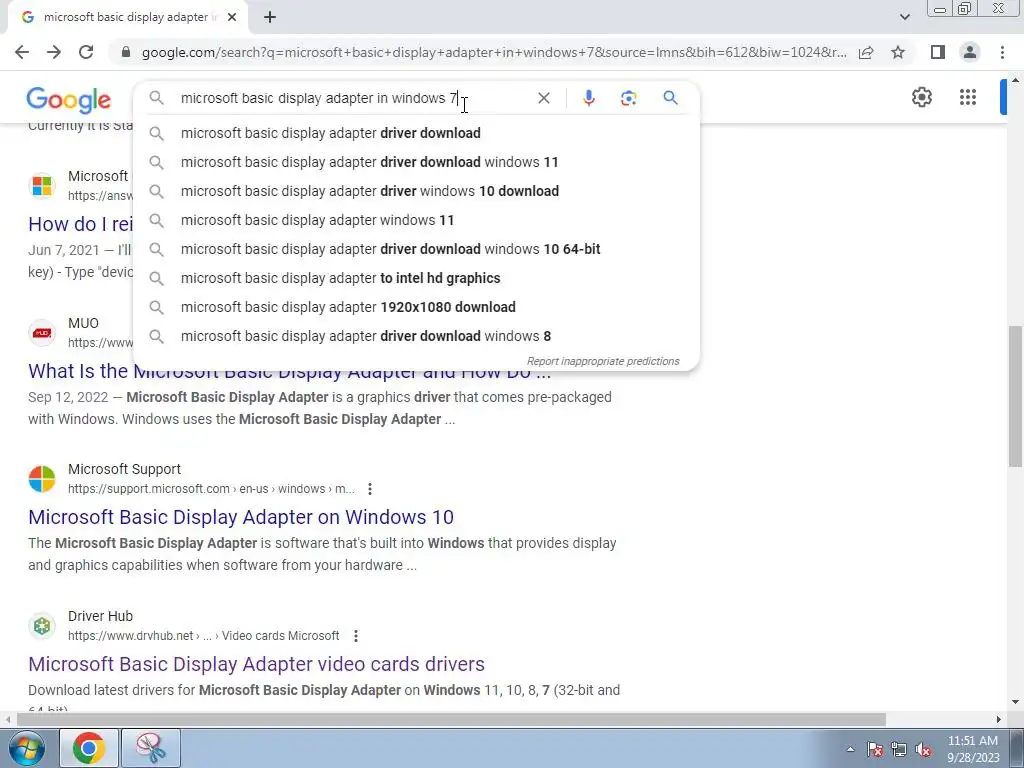Viewport: 1024px width, 768px height.
Task: Open 'How do I rei...' Microsoft answers result
Action: pyautogui.click(x=80, y=224)
